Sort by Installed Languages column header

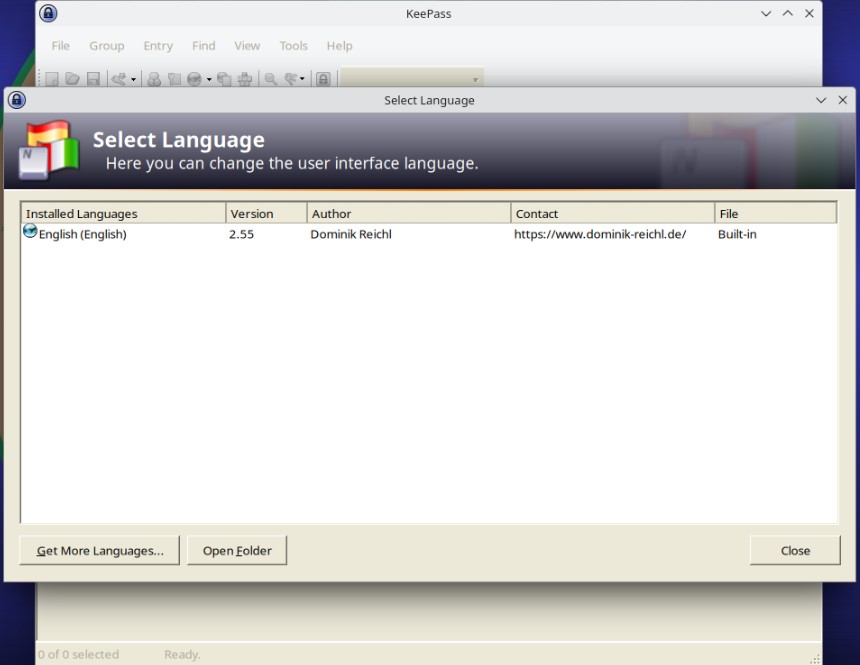click(123, 213)
